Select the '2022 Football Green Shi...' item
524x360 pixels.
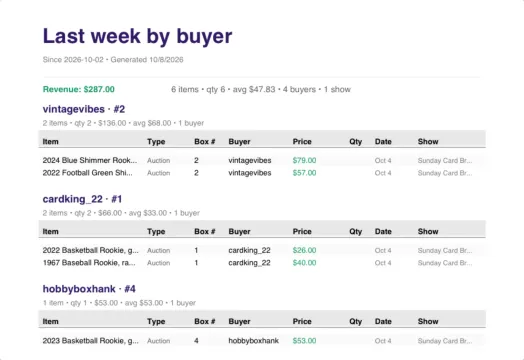88,173
